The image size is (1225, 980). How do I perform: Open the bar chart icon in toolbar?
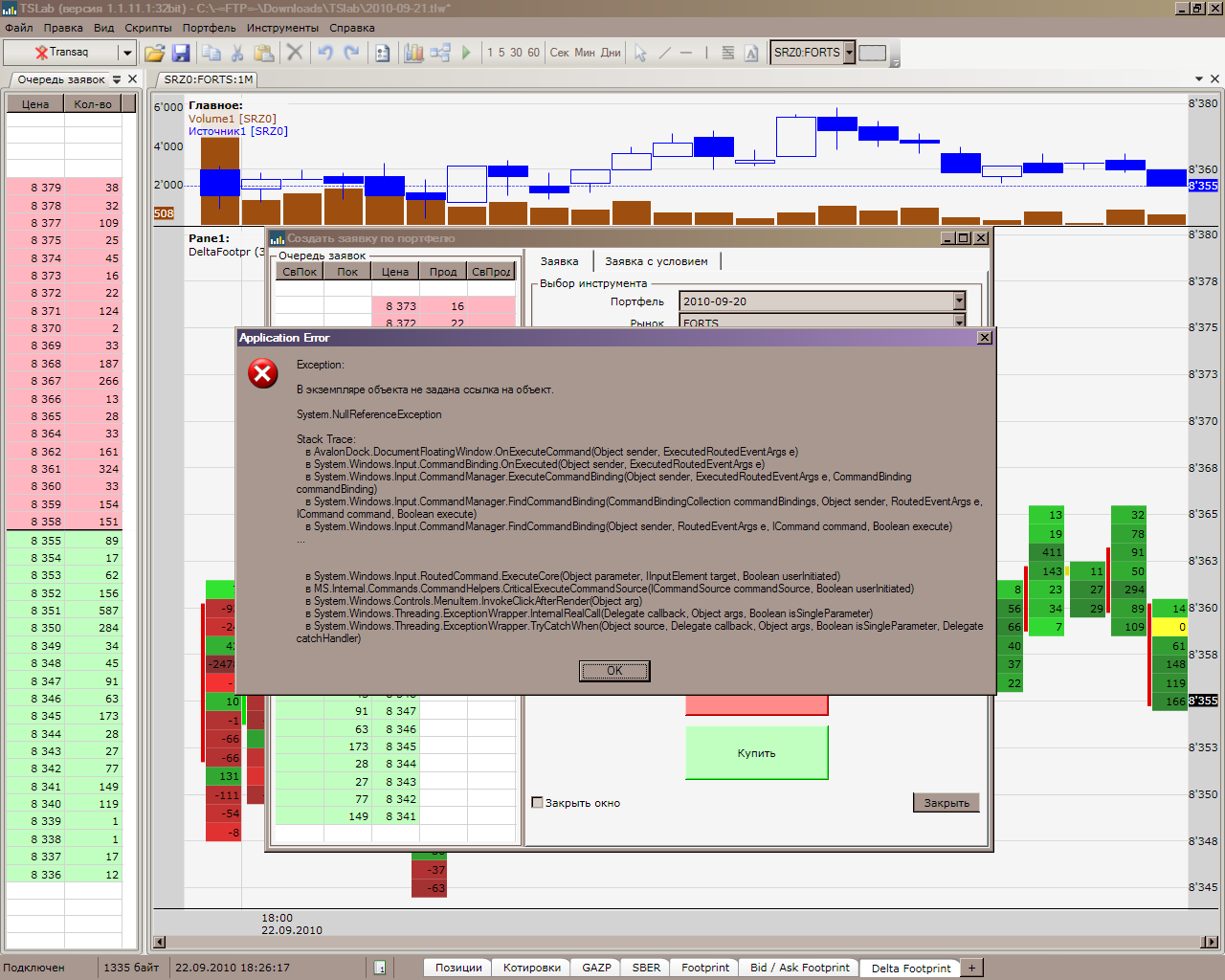pos(413,53)
